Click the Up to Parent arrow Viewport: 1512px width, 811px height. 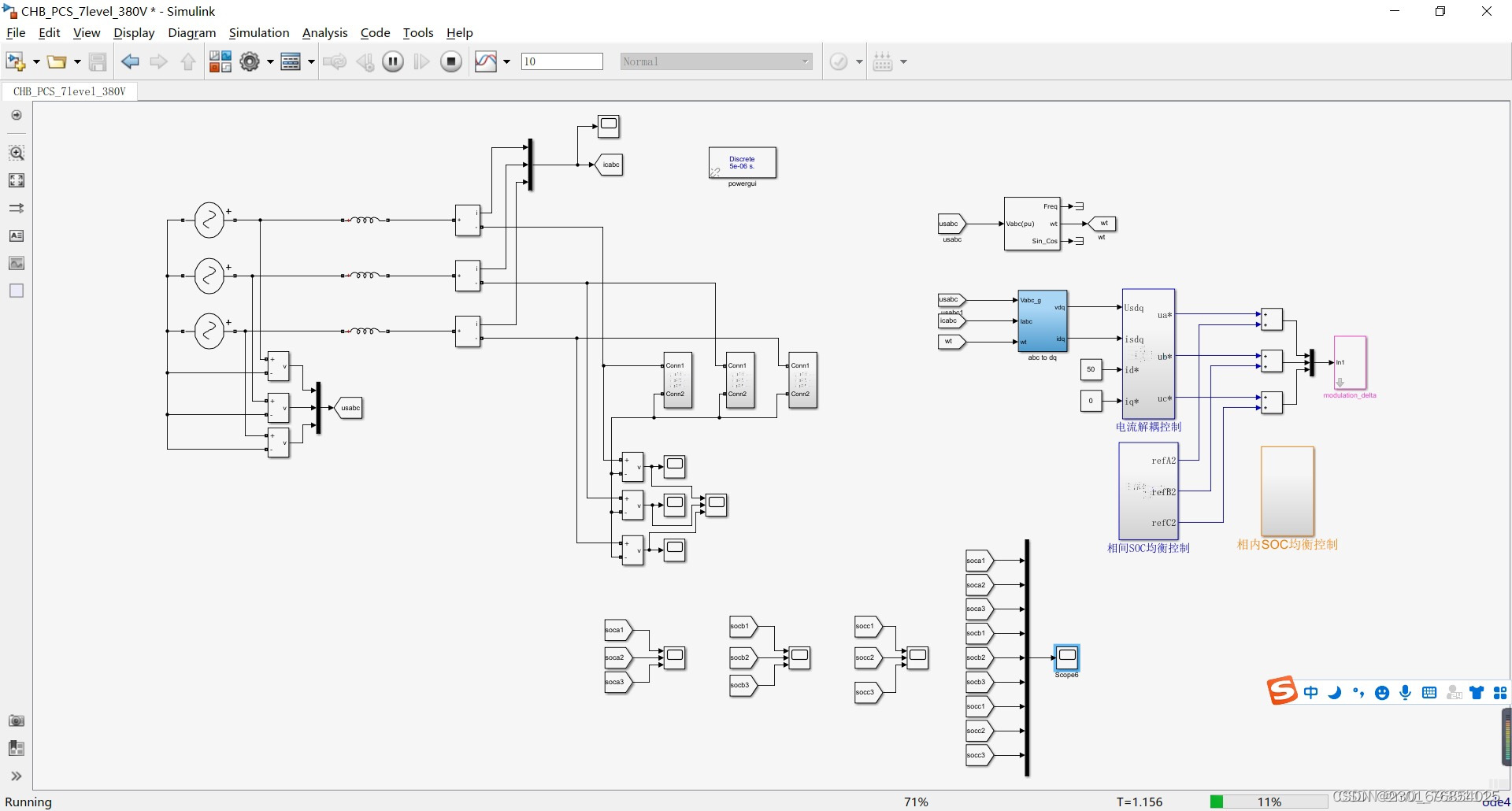(x=188, y=61)
